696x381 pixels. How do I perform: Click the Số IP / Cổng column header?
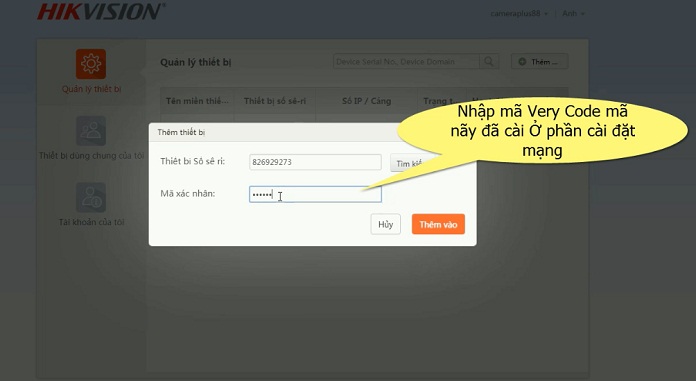tap(367, 101)
